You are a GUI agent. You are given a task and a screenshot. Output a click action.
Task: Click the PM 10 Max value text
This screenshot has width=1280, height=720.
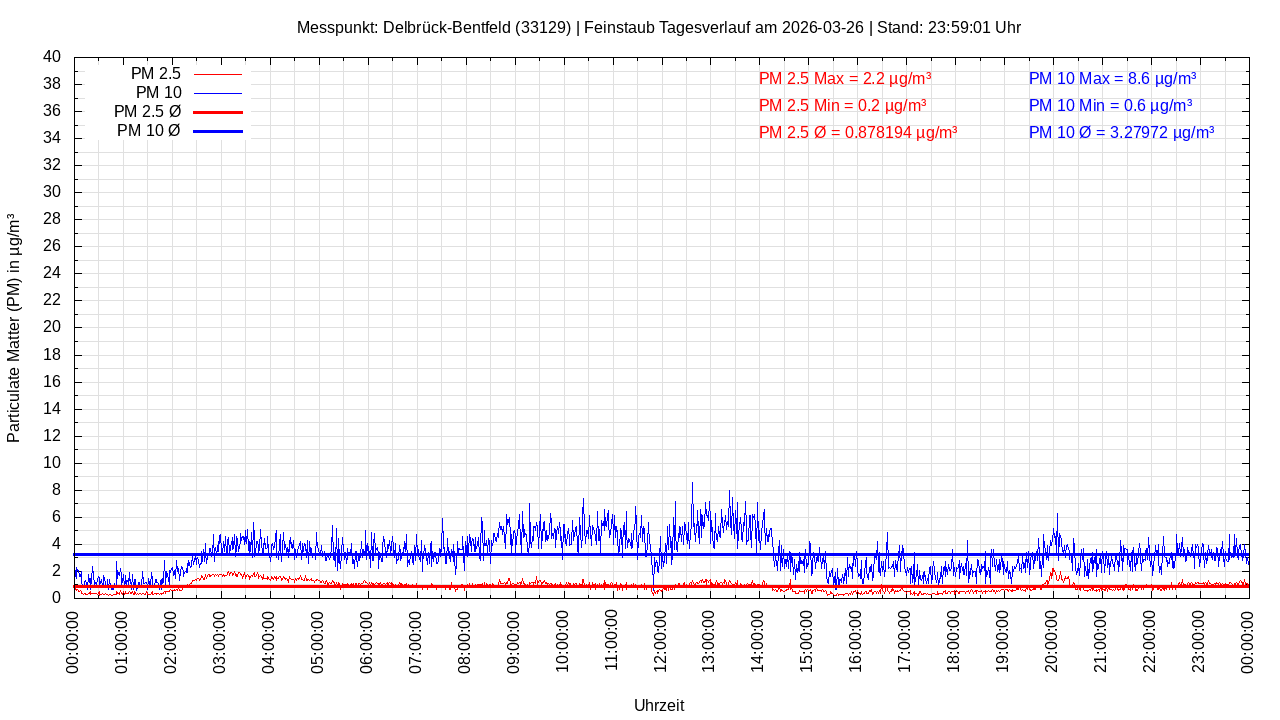1112,78
